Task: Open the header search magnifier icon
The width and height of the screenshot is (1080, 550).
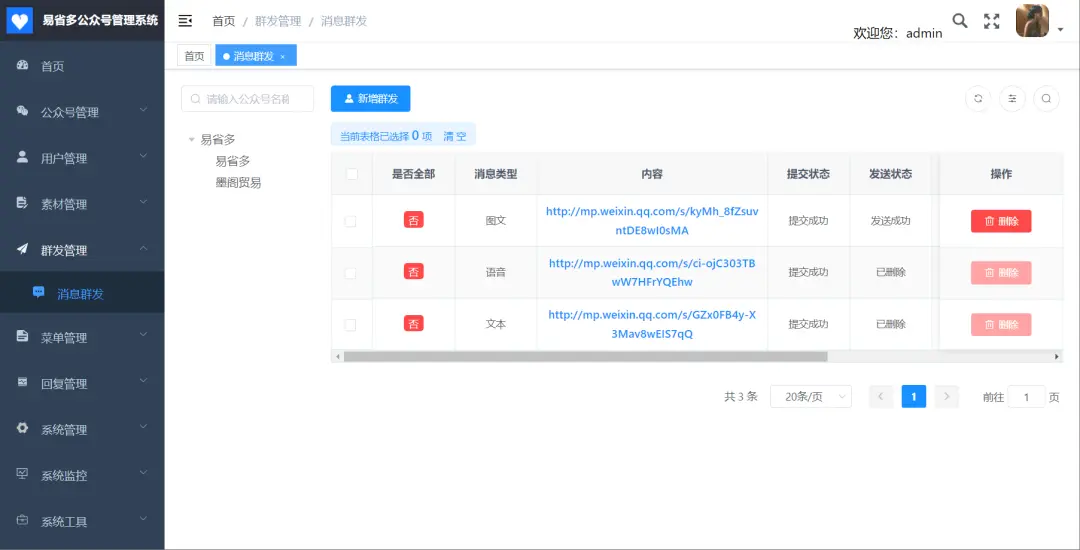Action: point(959,21)
